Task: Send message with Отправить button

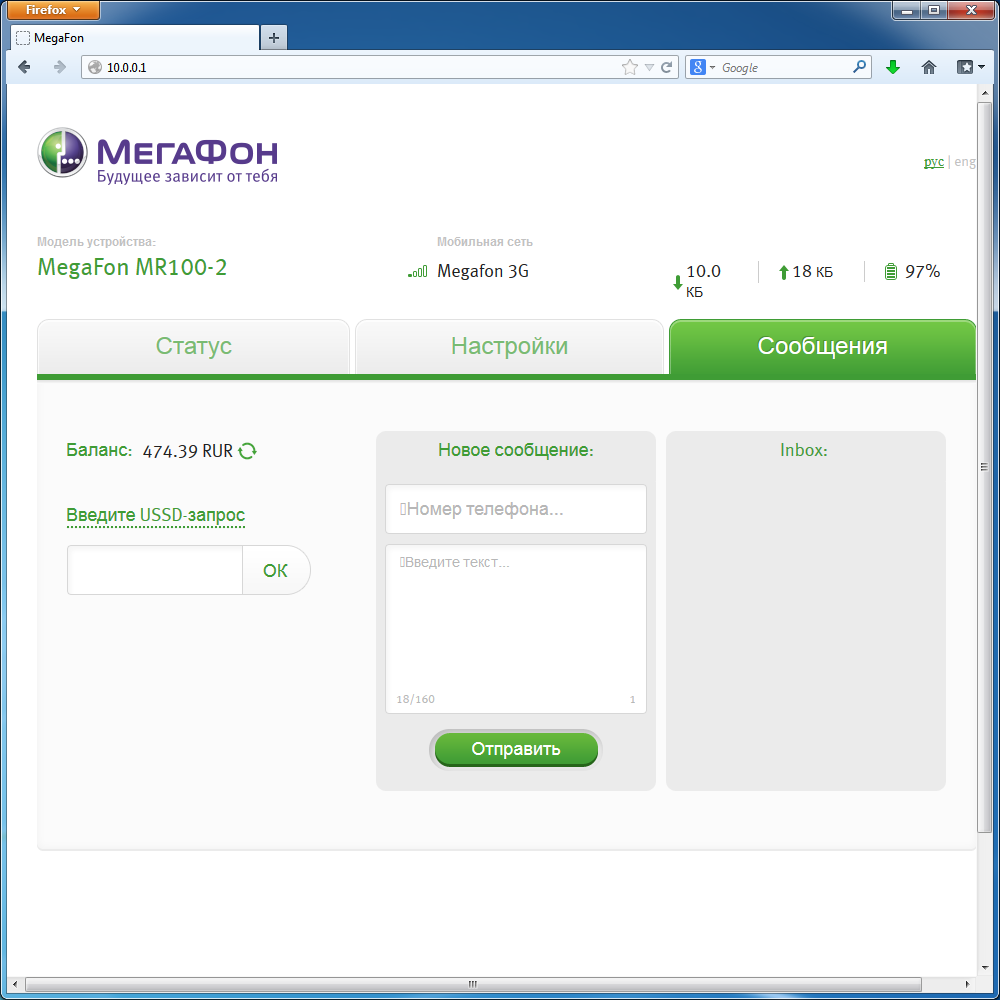Action: pos(516,749)
